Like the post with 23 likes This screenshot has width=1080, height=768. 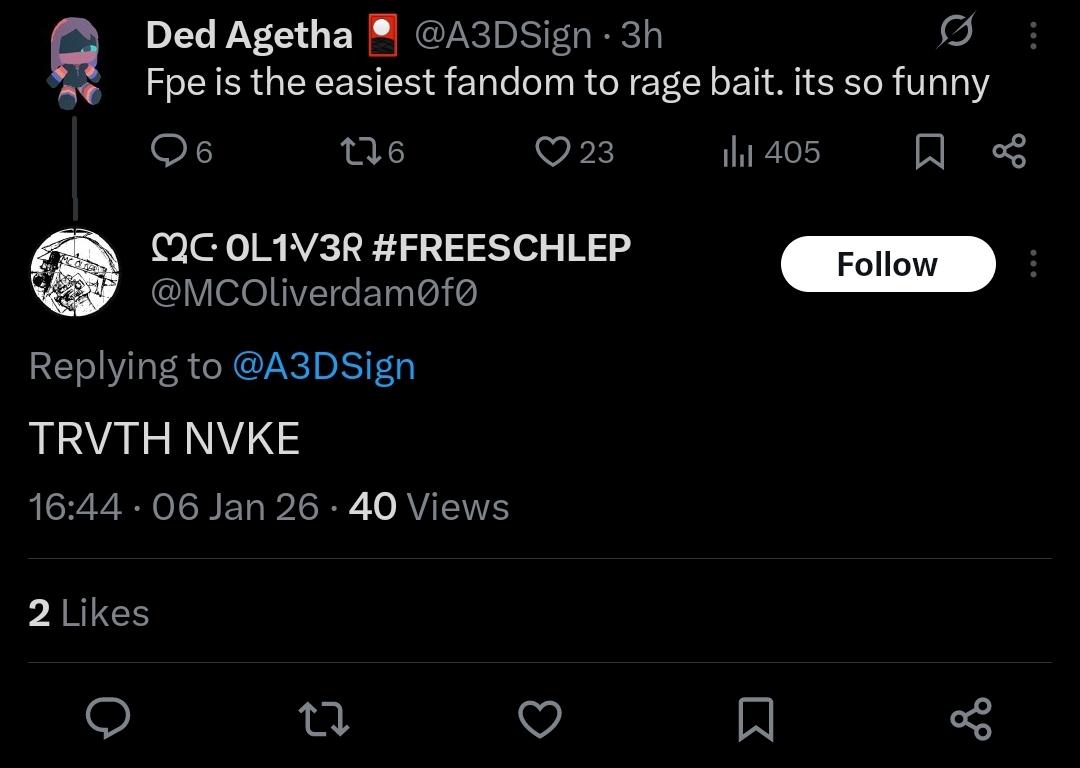(552, 152)
